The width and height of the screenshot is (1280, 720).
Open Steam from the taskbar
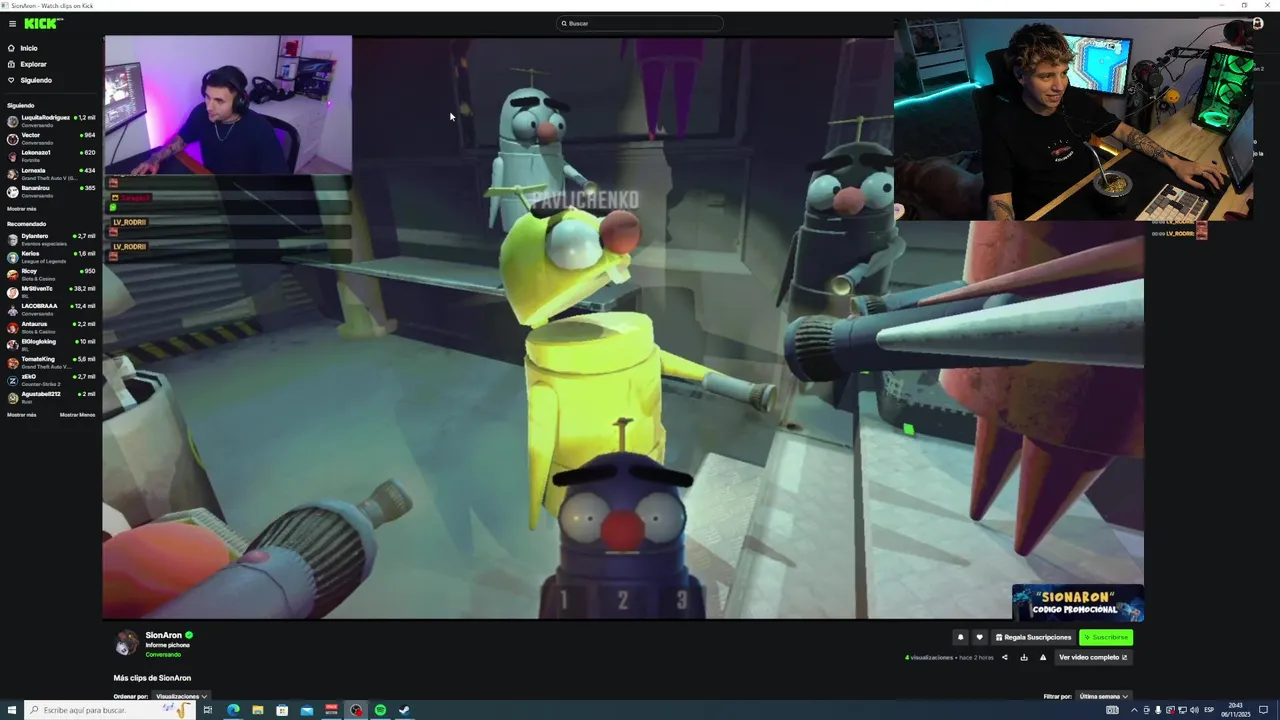tap(404, 710)
